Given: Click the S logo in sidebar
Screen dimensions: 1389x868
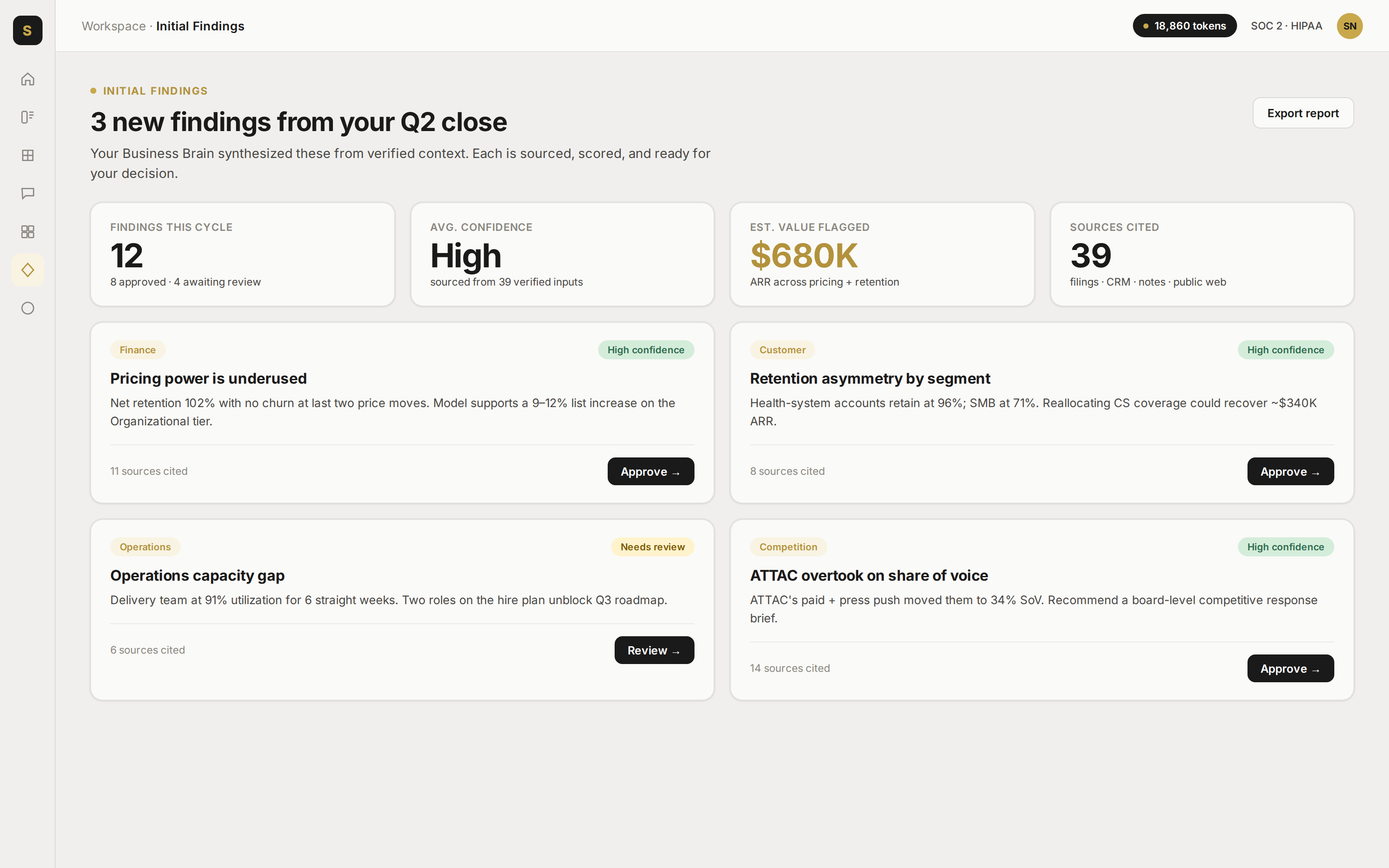Looking at the screenshot, I should tap(27, 30).
